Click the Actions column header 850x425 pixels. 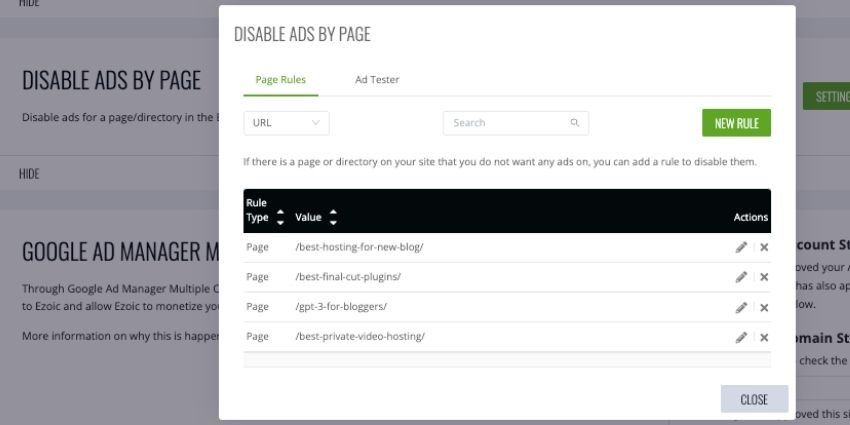point(751,217)
